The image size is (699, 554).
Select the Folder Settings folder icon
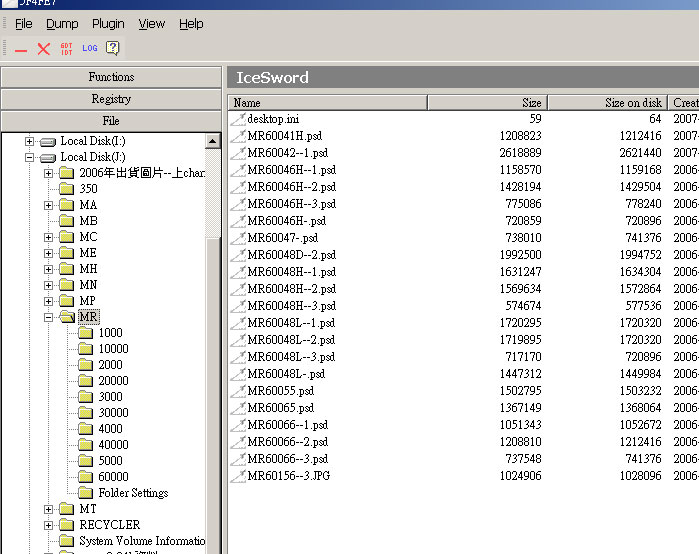[x=86, y=493]
